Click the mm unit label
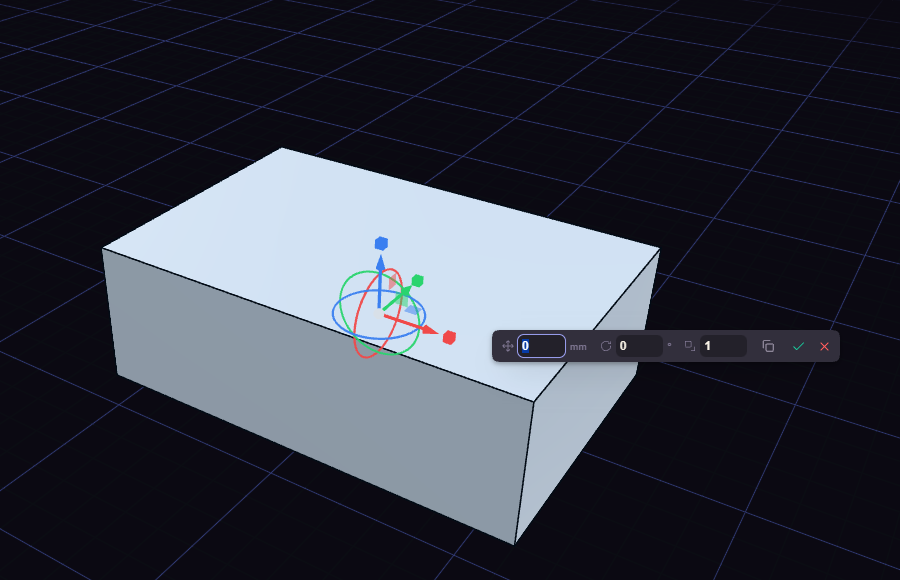The width and height of the screenshot is (900, 580). 578,347
